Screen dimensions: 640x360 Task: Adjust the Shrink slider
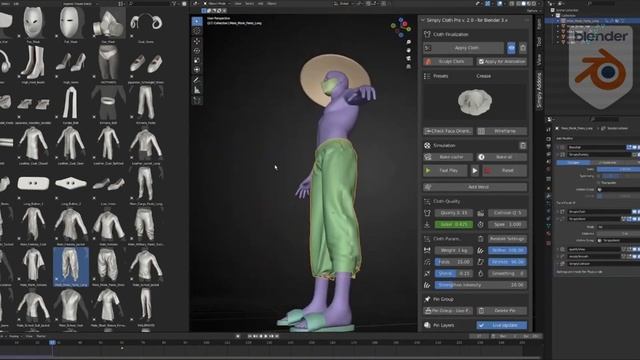coord(453,273)
